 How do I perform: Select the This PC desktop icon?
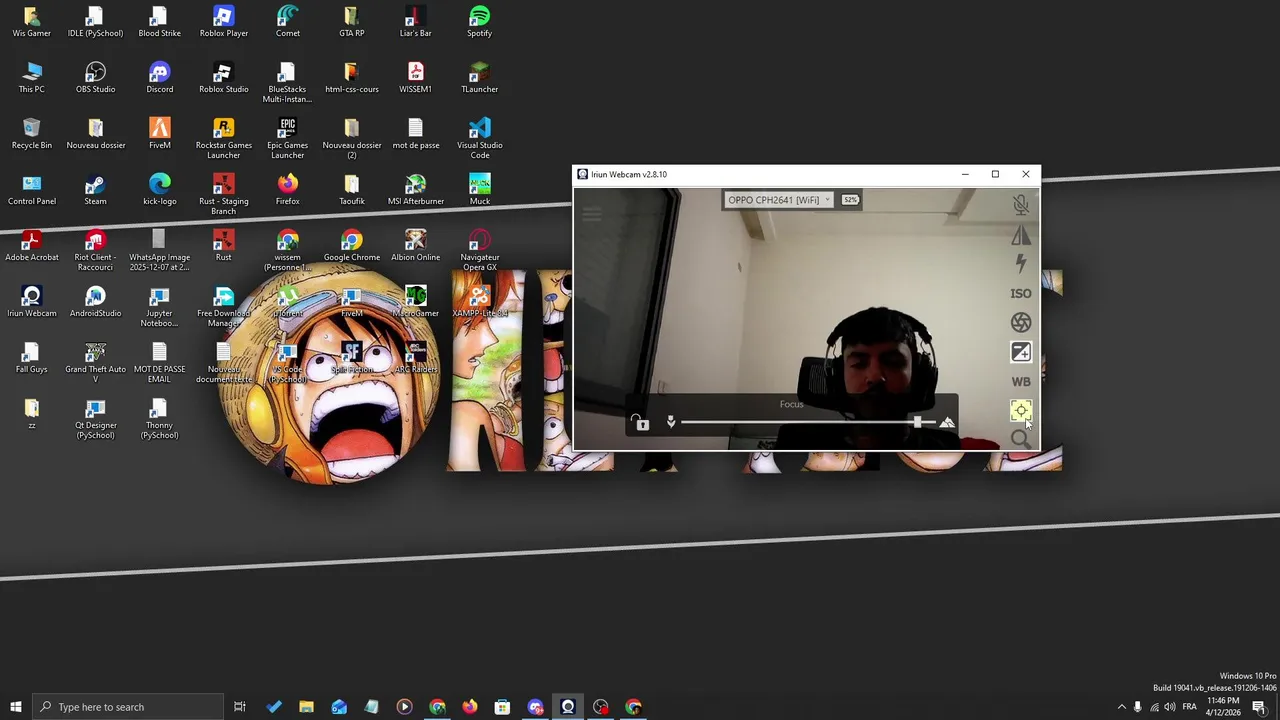(31, 78)
